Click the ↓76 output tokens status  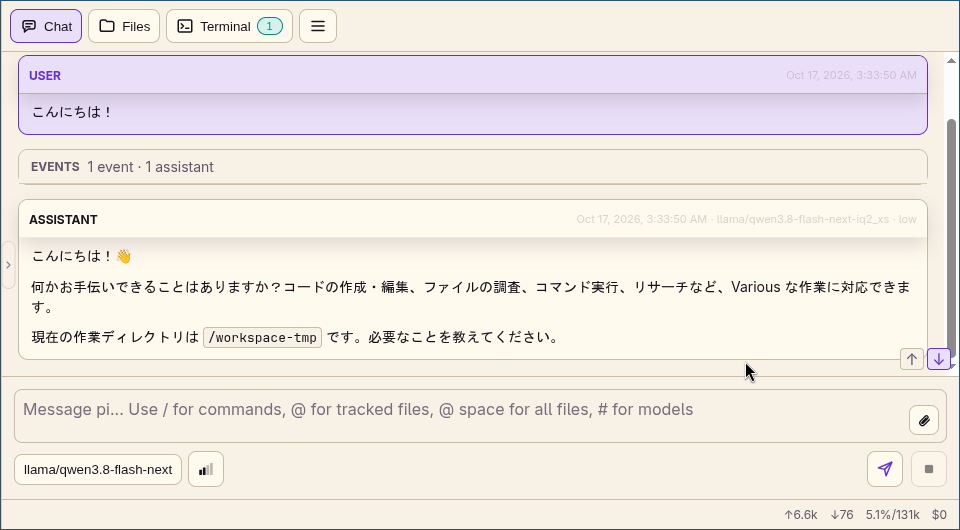pyautogui.click(x=842, y=515)
